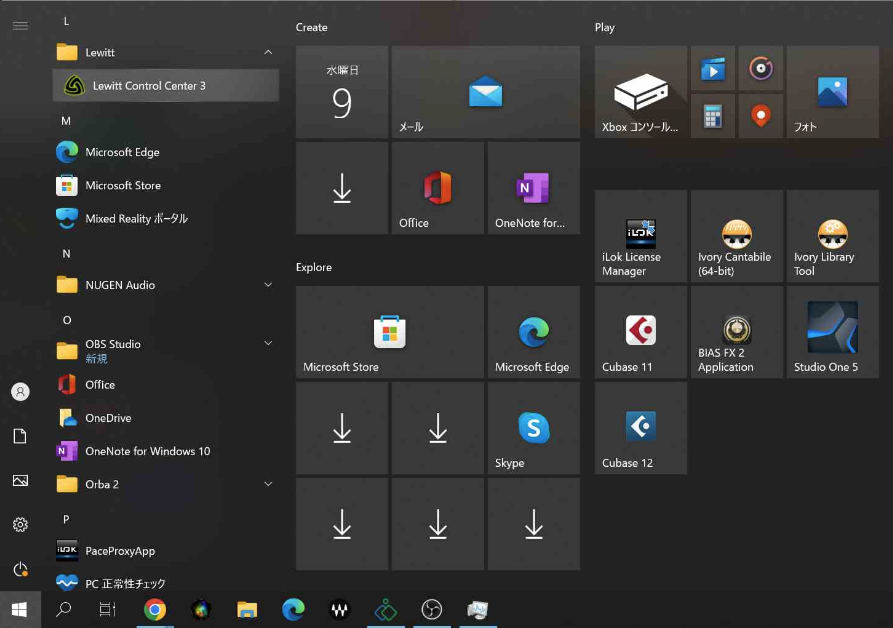Open the Office tile in Create group
This screenshot has width=893, height=628.
(x=438, y=188)
